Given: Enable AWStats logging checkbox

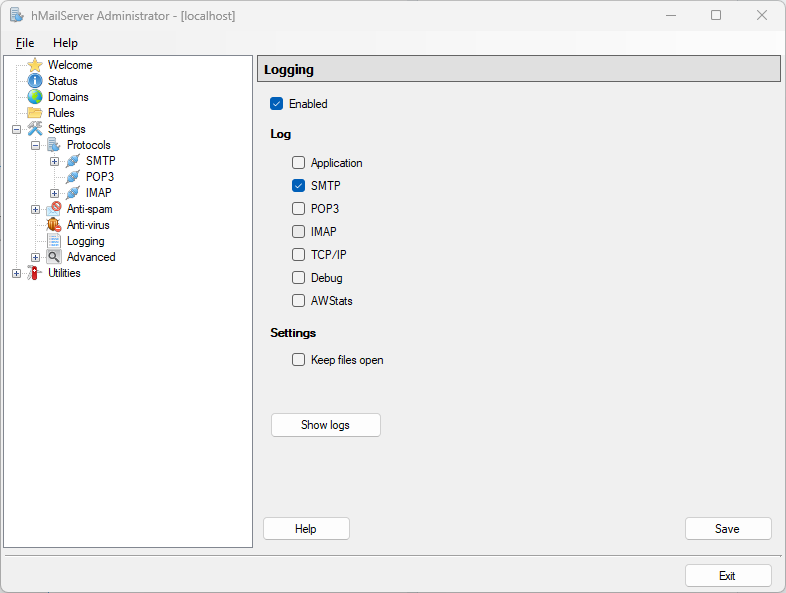Looking at the screenshot, I should coord(298,301).
